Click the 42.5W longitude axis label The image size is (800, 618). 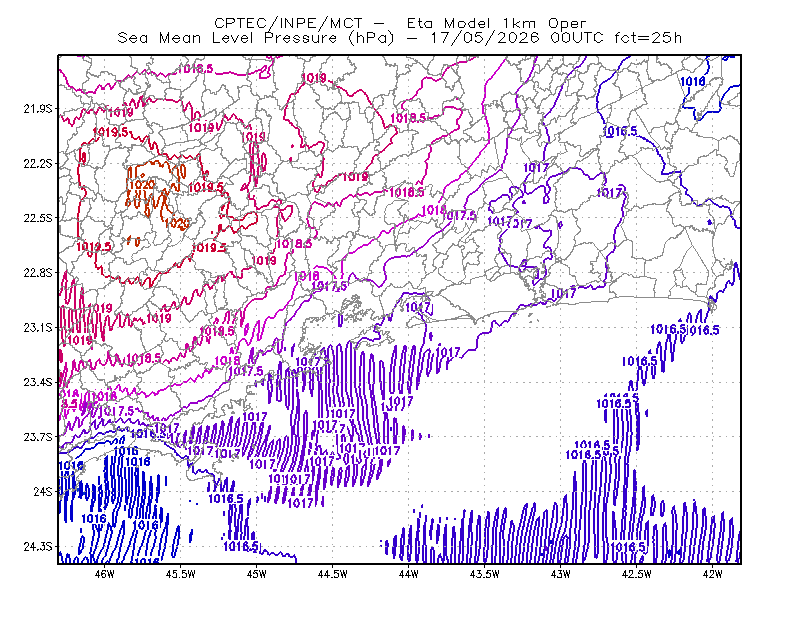pyautogui.click(x=637, y=574)
